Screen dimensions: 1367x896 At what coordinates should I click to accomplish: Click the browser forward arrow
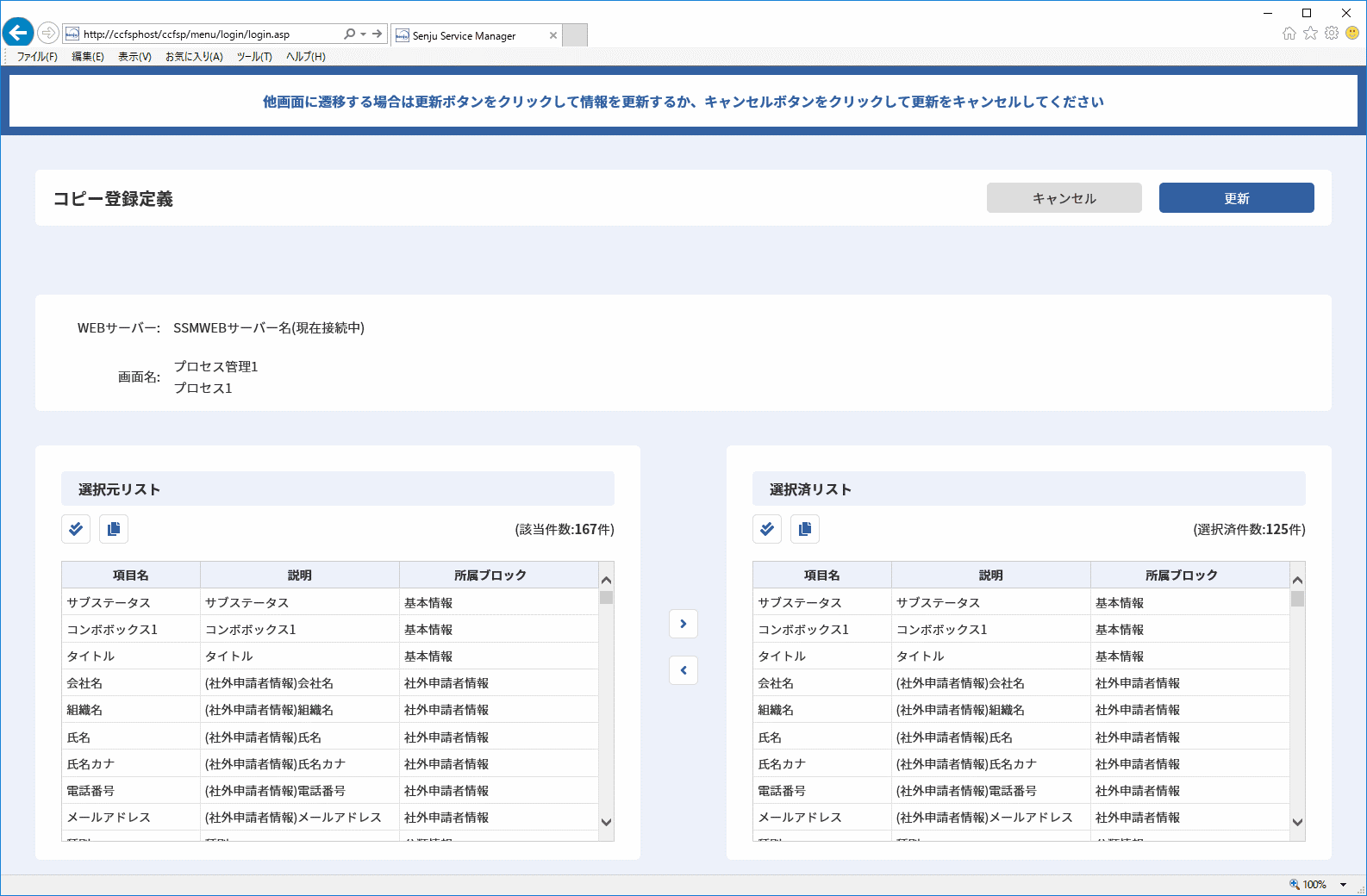tap(48, 34)
